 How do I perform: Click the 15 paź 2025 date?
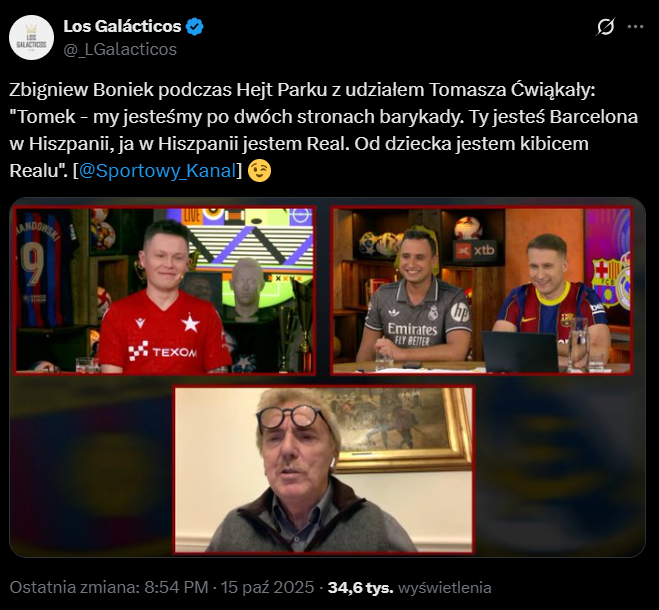[267, 588]
